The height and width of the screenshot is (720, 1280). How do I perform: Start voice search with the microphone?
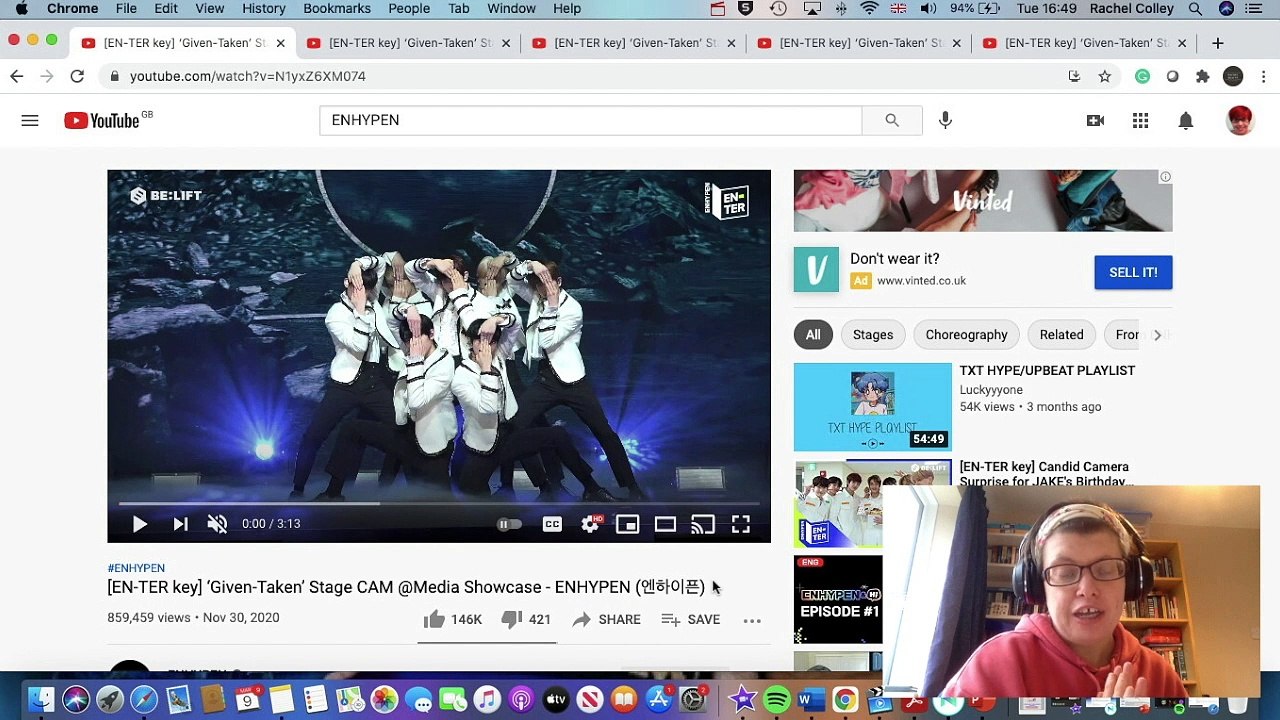(x=945, y=120)
